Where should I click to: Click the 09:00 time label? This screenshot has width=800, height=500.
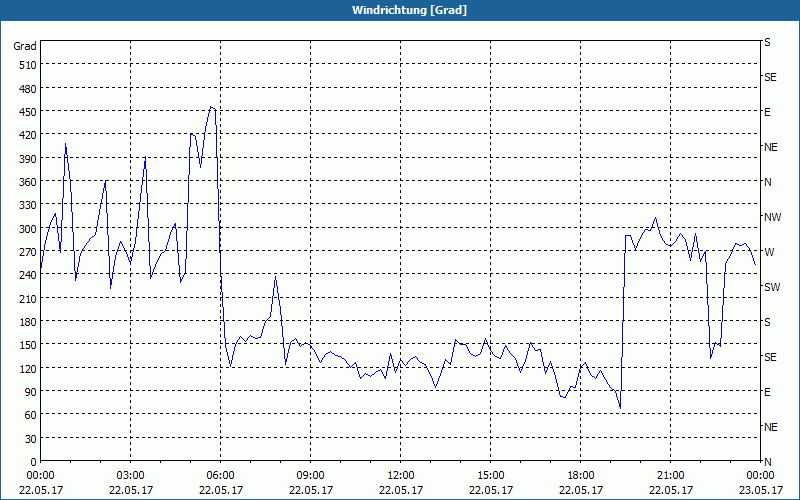coord(311,476)
